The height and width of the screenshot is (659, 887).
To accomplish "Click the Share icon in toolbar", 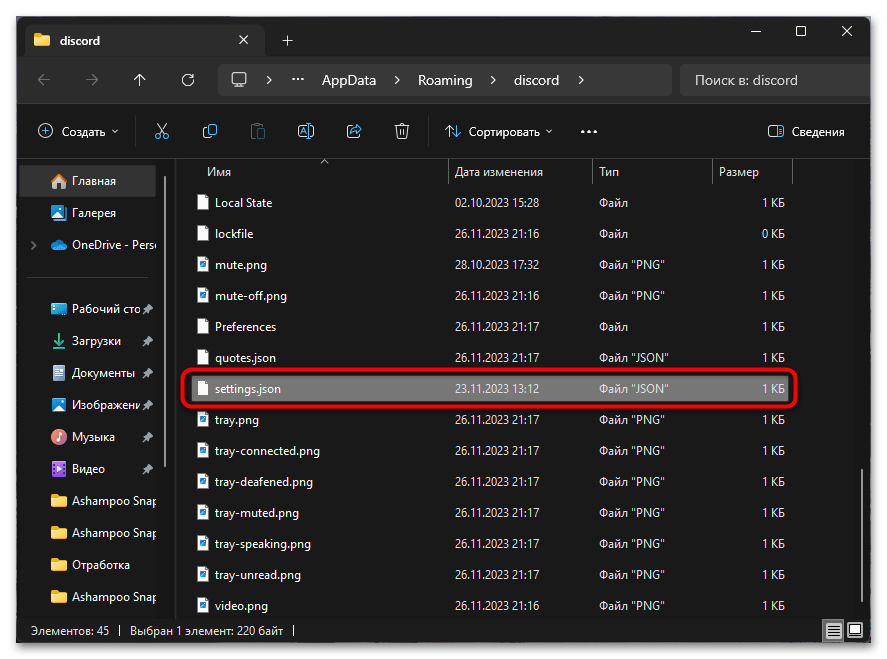I will coord(354,131).
